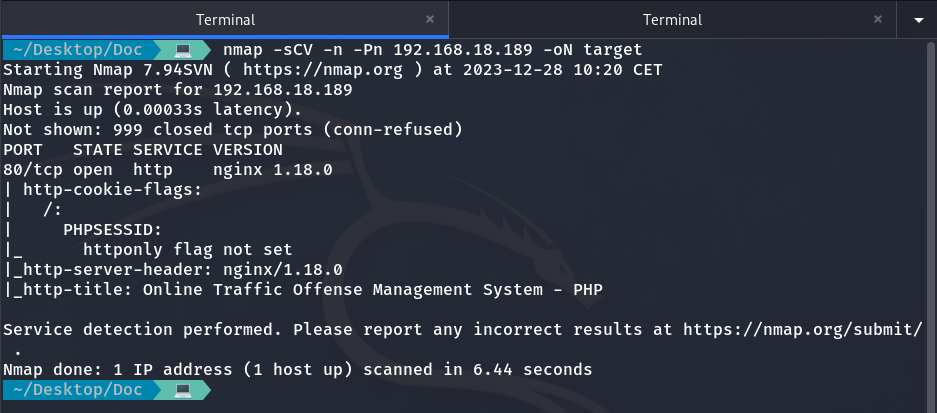
Task: Click the 'Nmap done' summary line
Action: [x=297, y=369]
